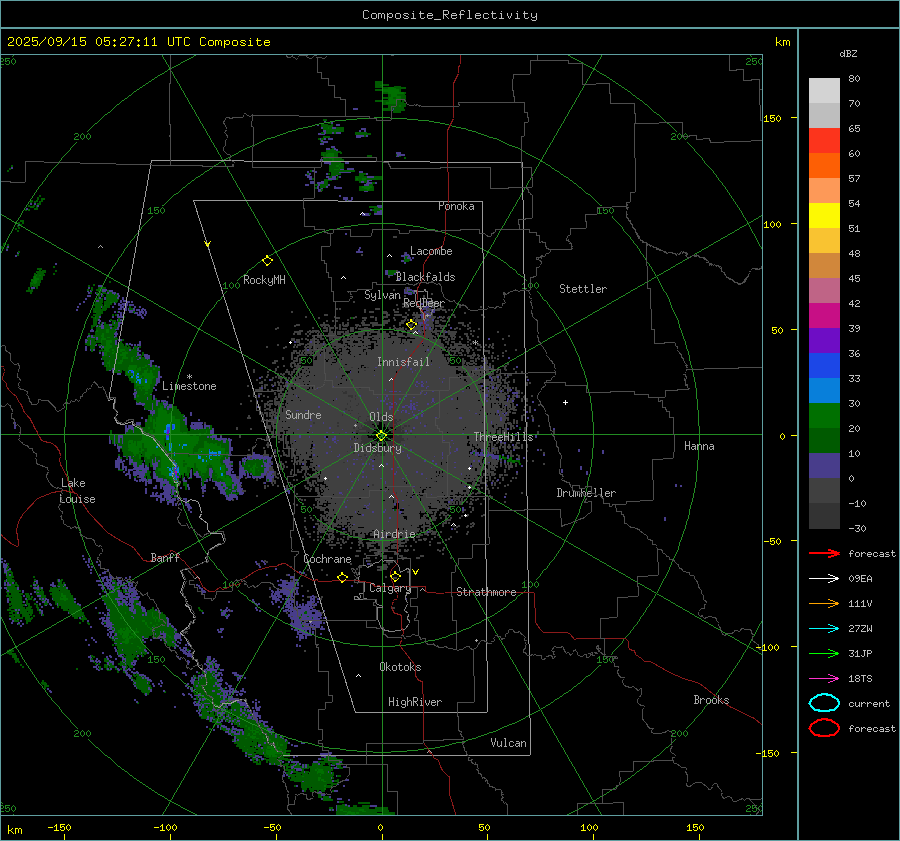Select the blue 36 dBZ color swatch
This screenshot has height=841, width=900.
pyautogui.click(x=824, y=365)
